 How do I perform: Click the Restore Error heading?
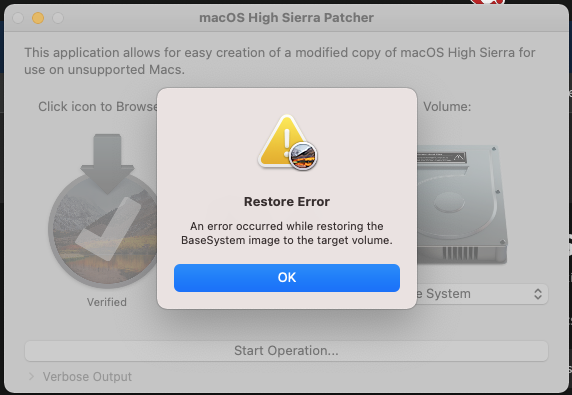(287, 202)
